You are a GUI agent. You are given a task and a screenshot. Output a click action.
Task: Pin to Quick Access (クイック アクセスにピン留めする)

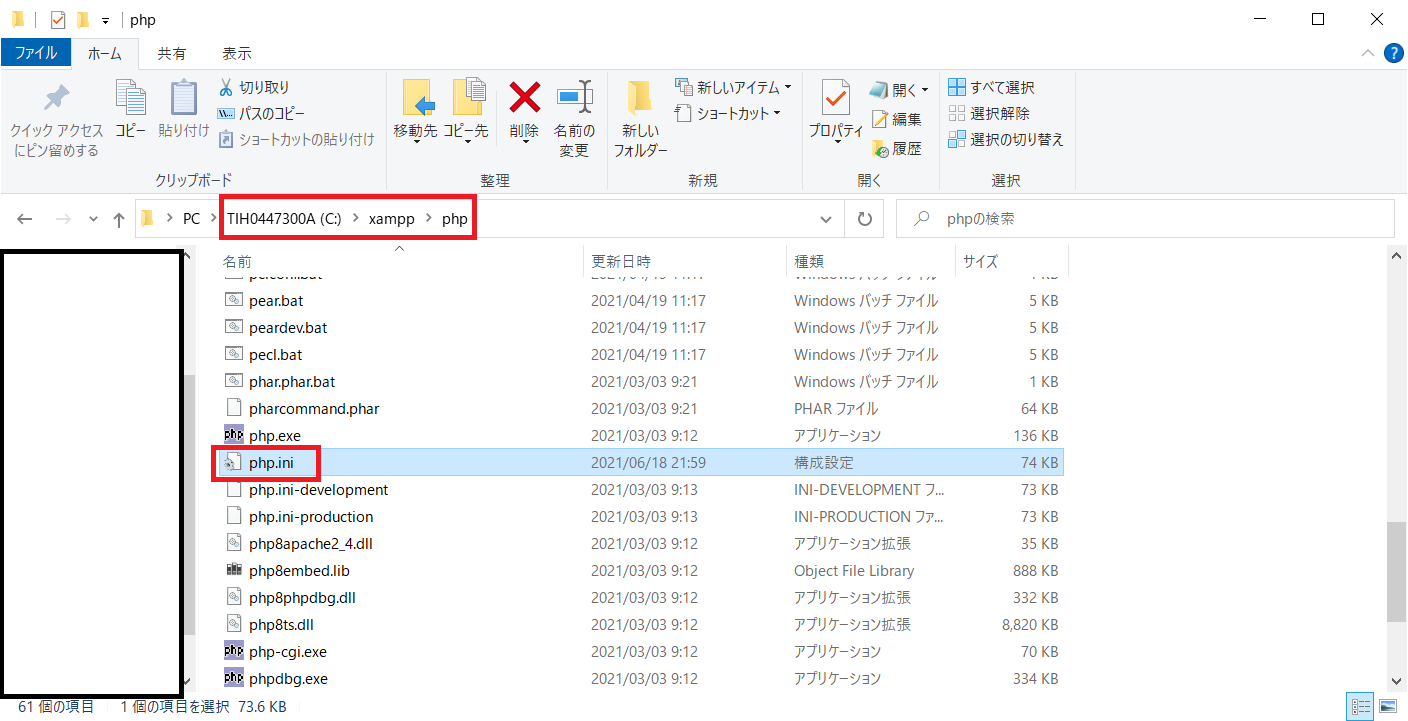pyautogui.click(x=57, y=121)
